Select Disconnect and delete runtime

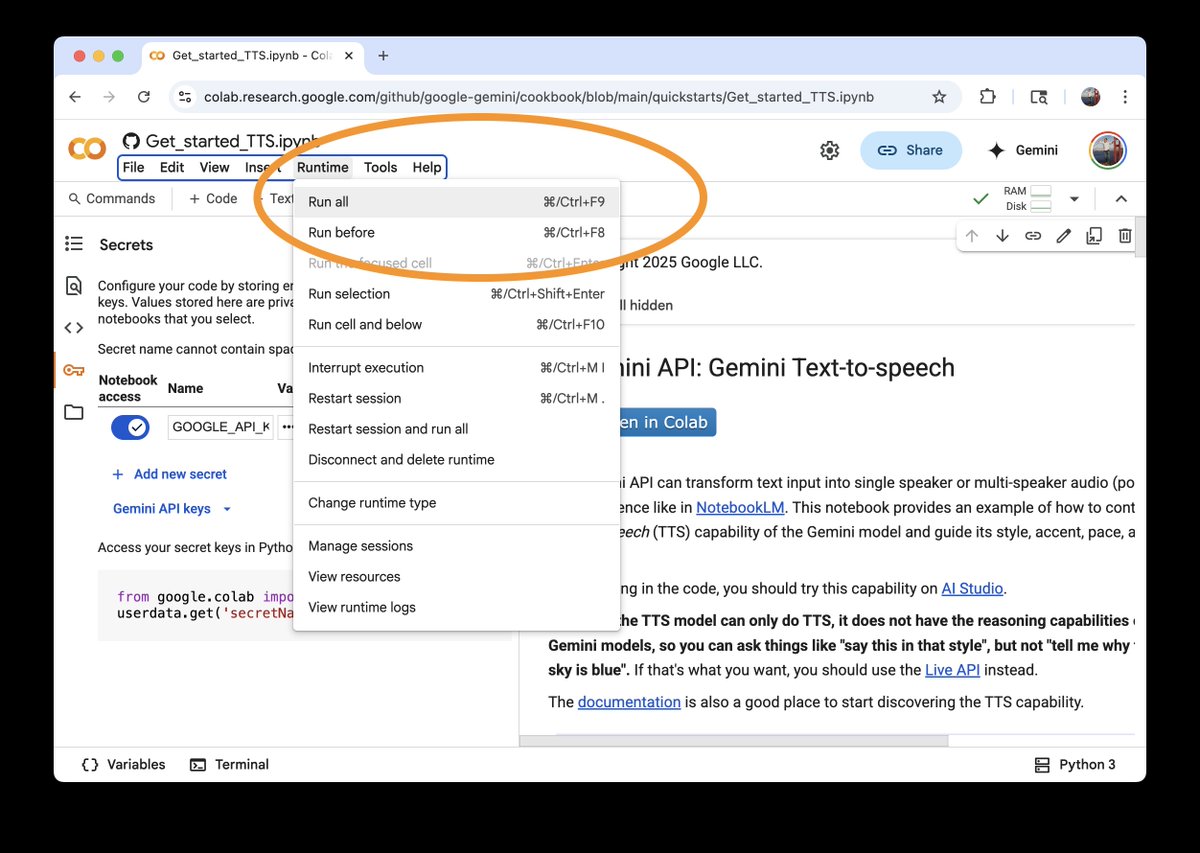tap(457, 460)
